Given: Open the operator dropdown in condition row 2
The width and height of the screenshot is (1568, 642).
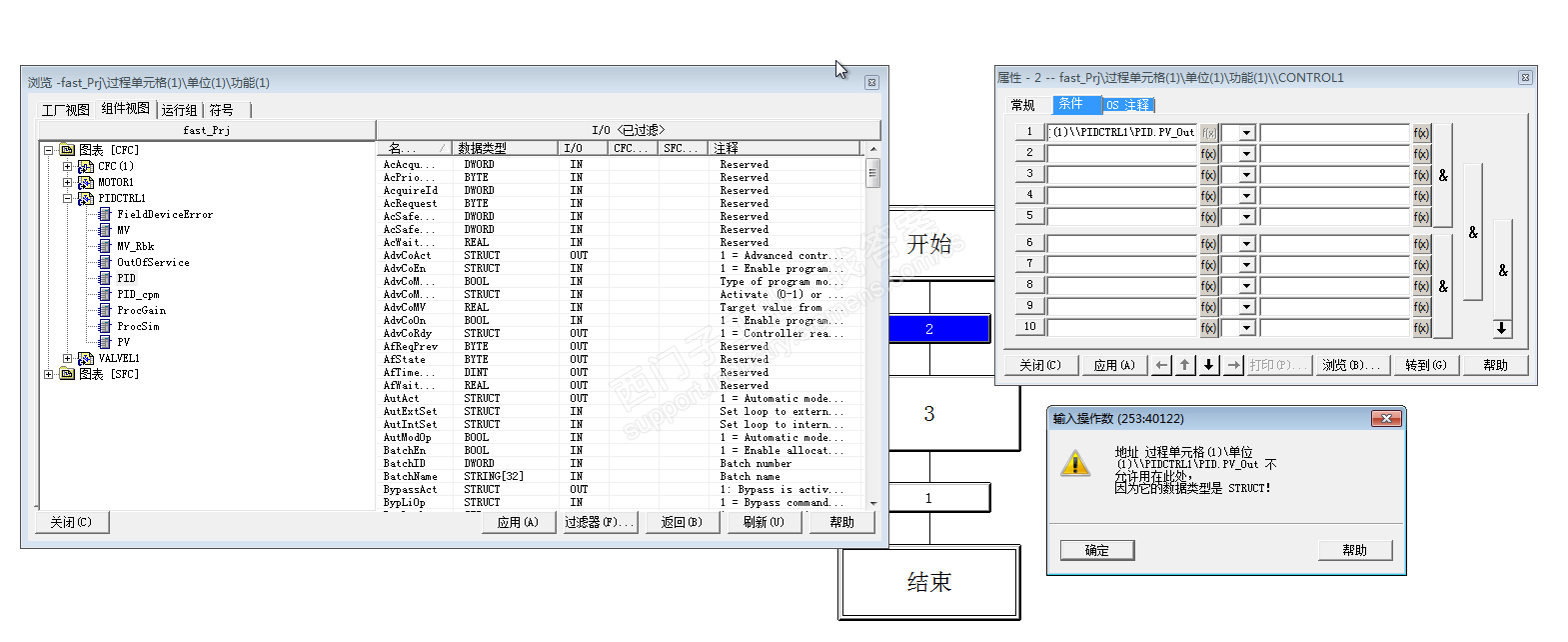Looking at the screenshot, I should pyautogui.click(x=1246, y=154).
